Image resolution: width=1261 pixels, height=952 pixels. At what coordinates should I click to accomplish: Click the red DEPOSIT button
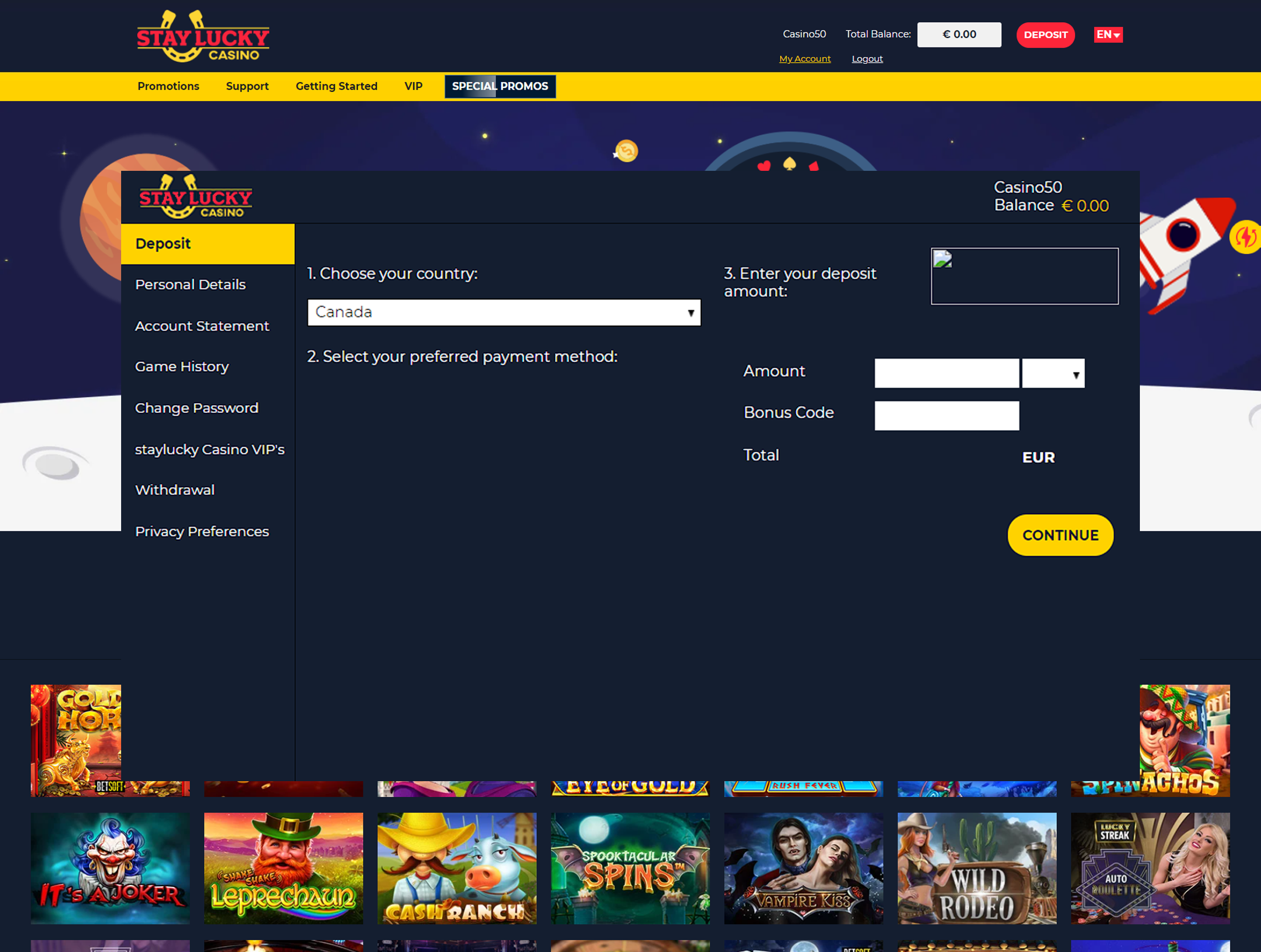(x=1045, y=35)
